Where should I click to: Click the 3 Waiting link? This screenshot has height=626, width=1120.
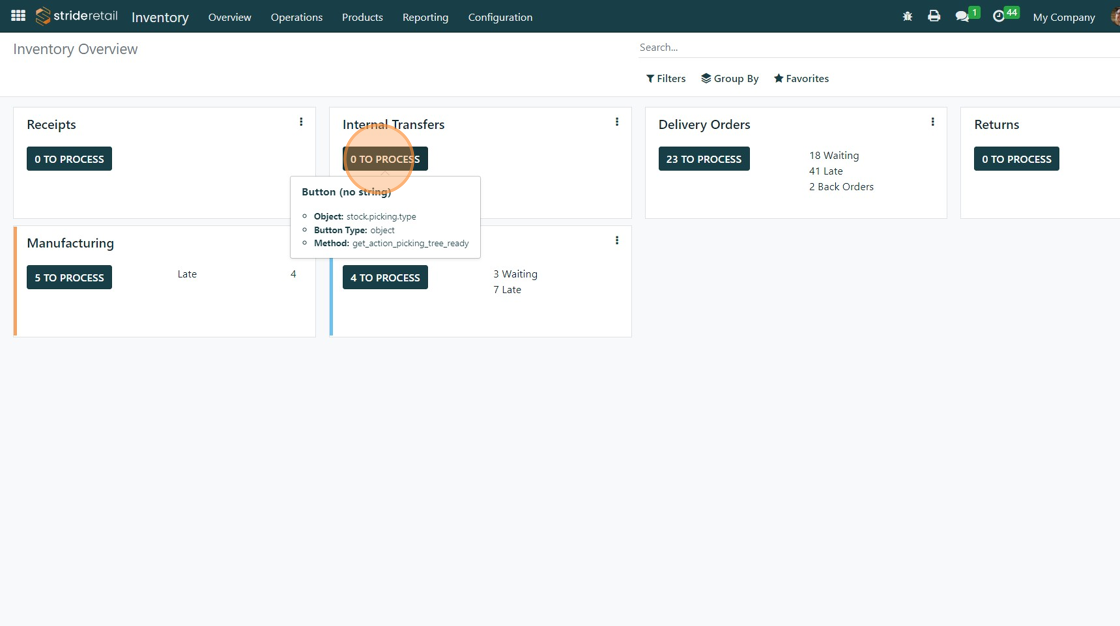[515, 274]
